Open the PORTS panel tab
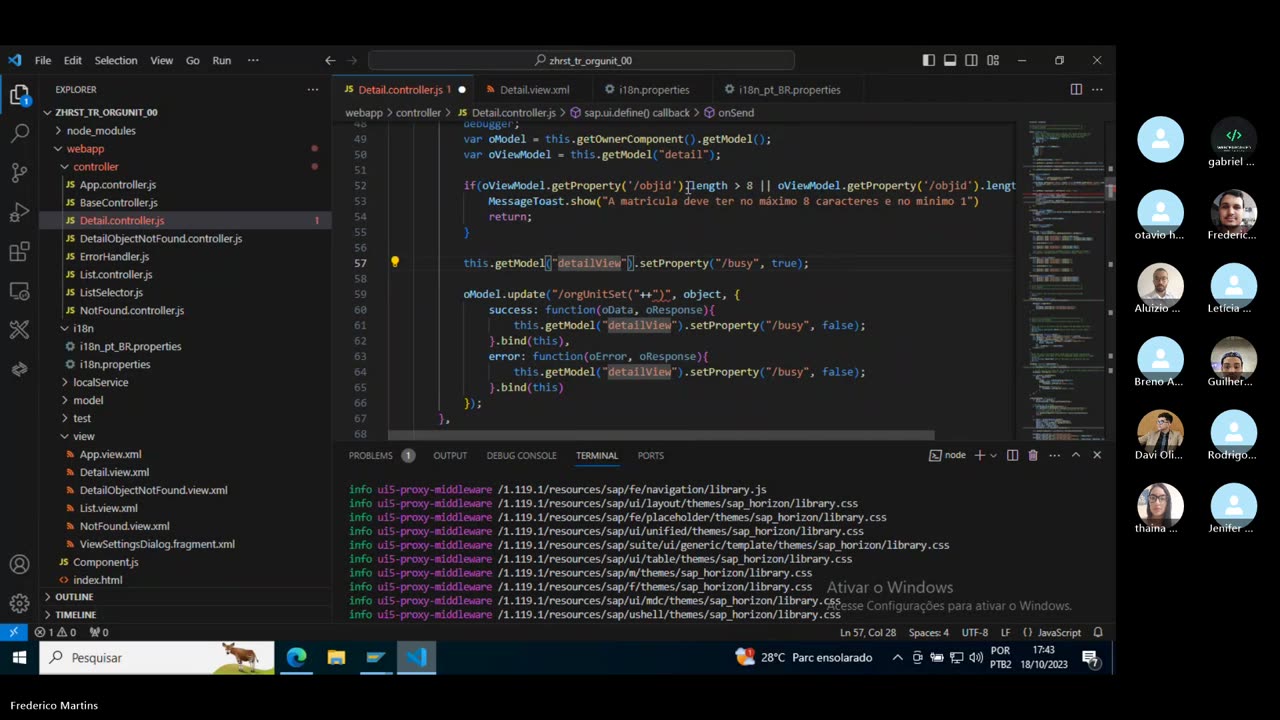The height and width of the screenshot is (720, 1280). tap(651, 455)
